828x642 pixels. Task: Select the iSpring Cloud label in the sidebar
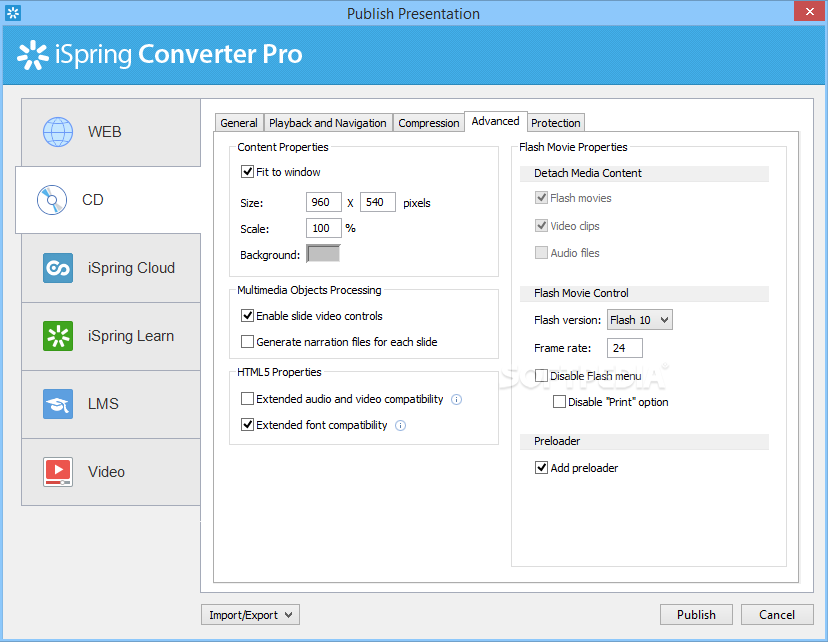(131, 268)
